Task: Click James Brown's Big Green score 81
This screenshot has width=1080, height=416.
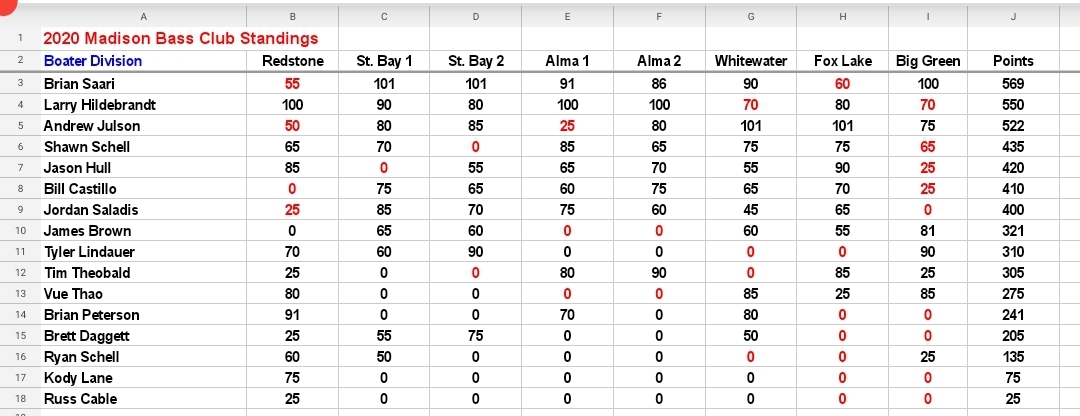Action: tap(927, 231)
